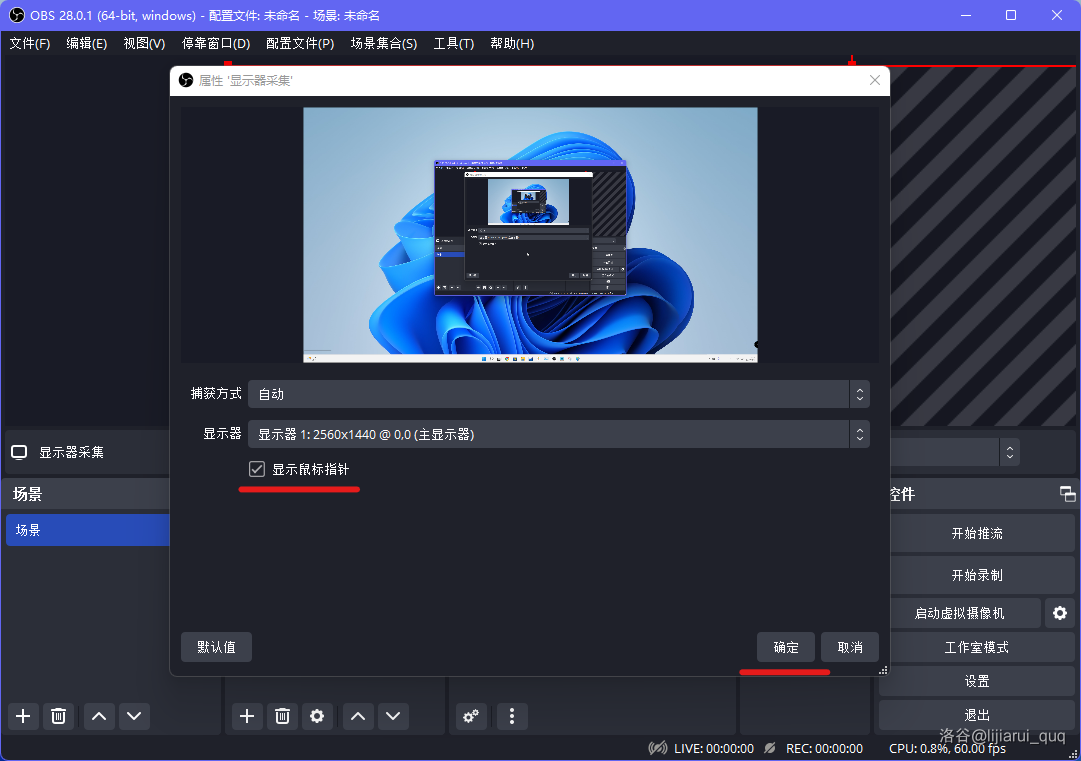
Task: Open the 停靠窗口(D) menu
Action: coord(216,43)
